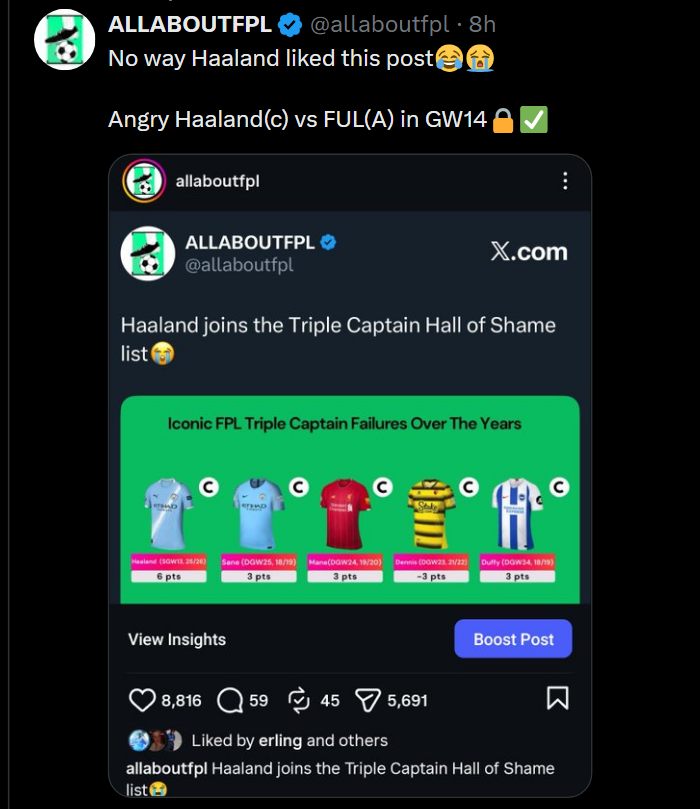Click the Boost Post button
The image size is (700, 809).
pyautogui.click(x=513, y=639)
